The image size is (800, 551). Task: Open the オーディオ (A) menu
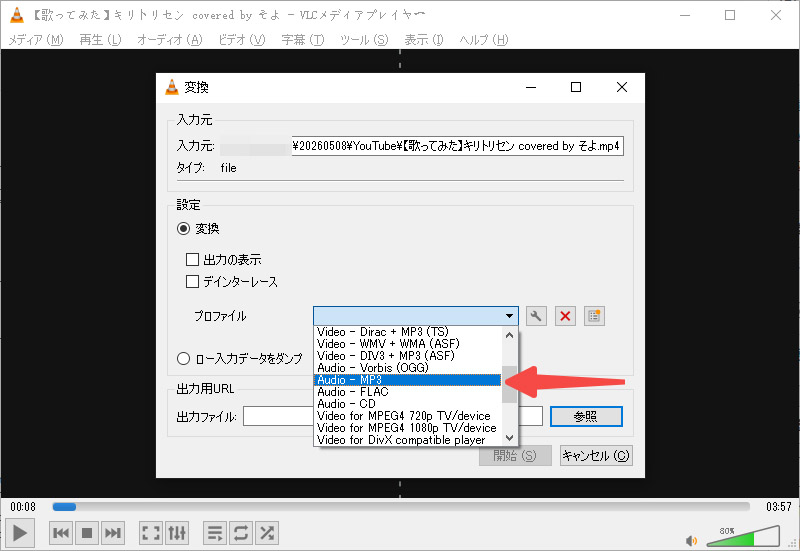coord(169,40)
